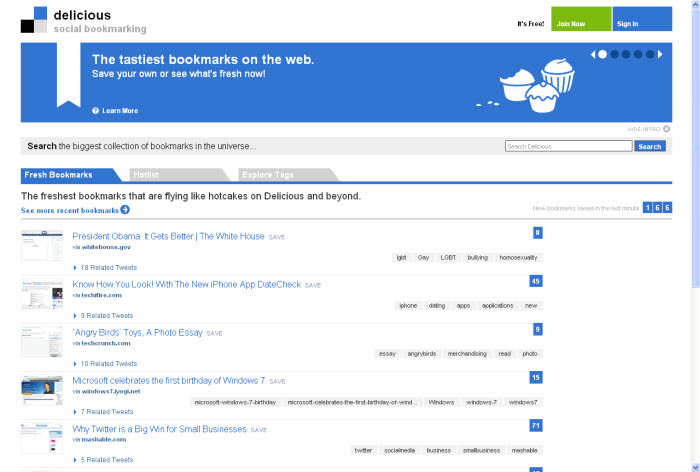Click the windows-7 tag

(481, 402)
